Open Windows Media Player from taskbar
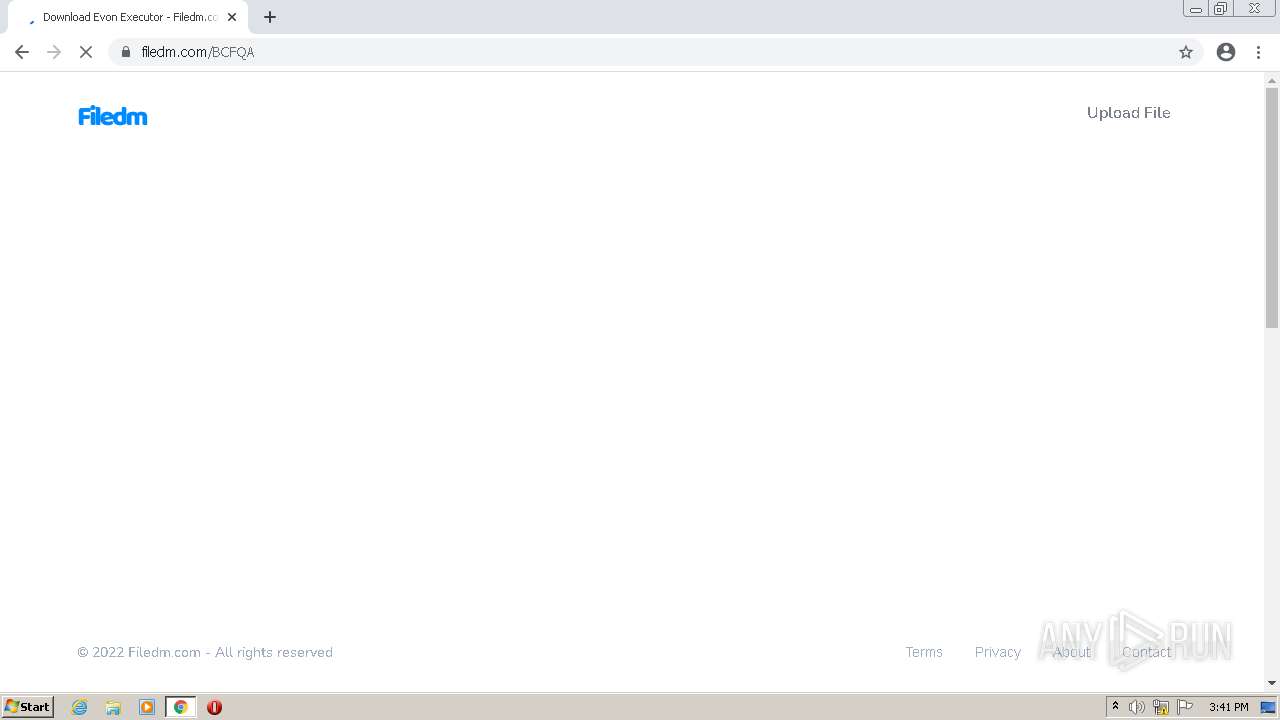The height and width of the screenshot is (720, 1280). (x=147, y=707)
